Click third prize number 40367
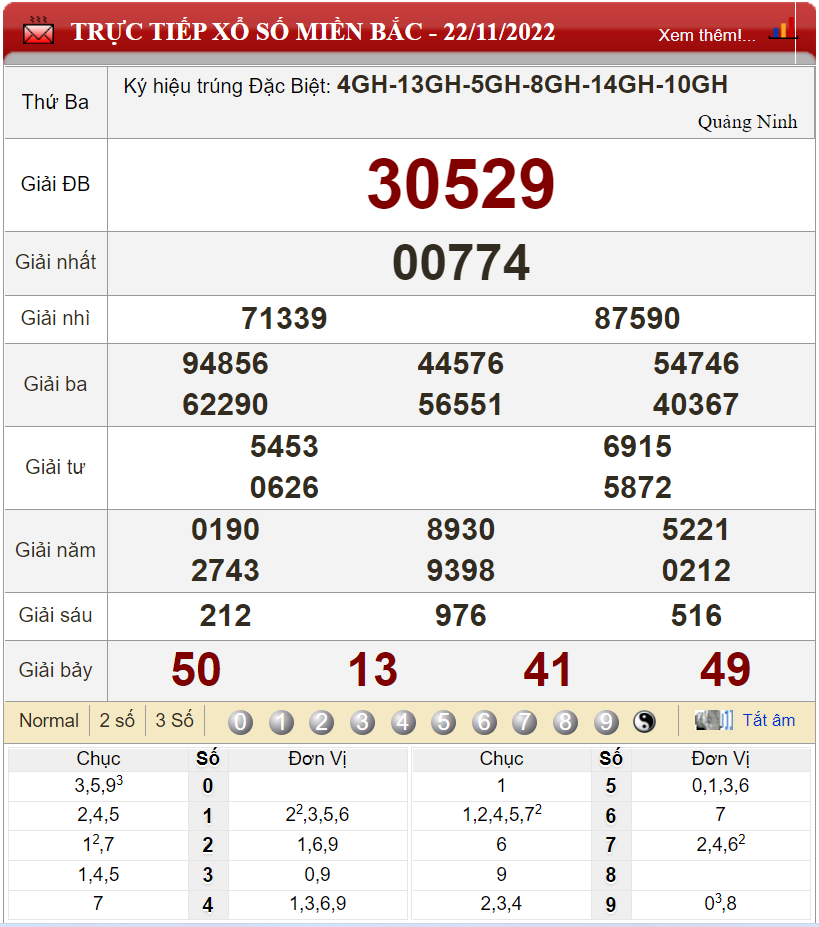Screen dimensions: 819x927 tap(696, 405)
